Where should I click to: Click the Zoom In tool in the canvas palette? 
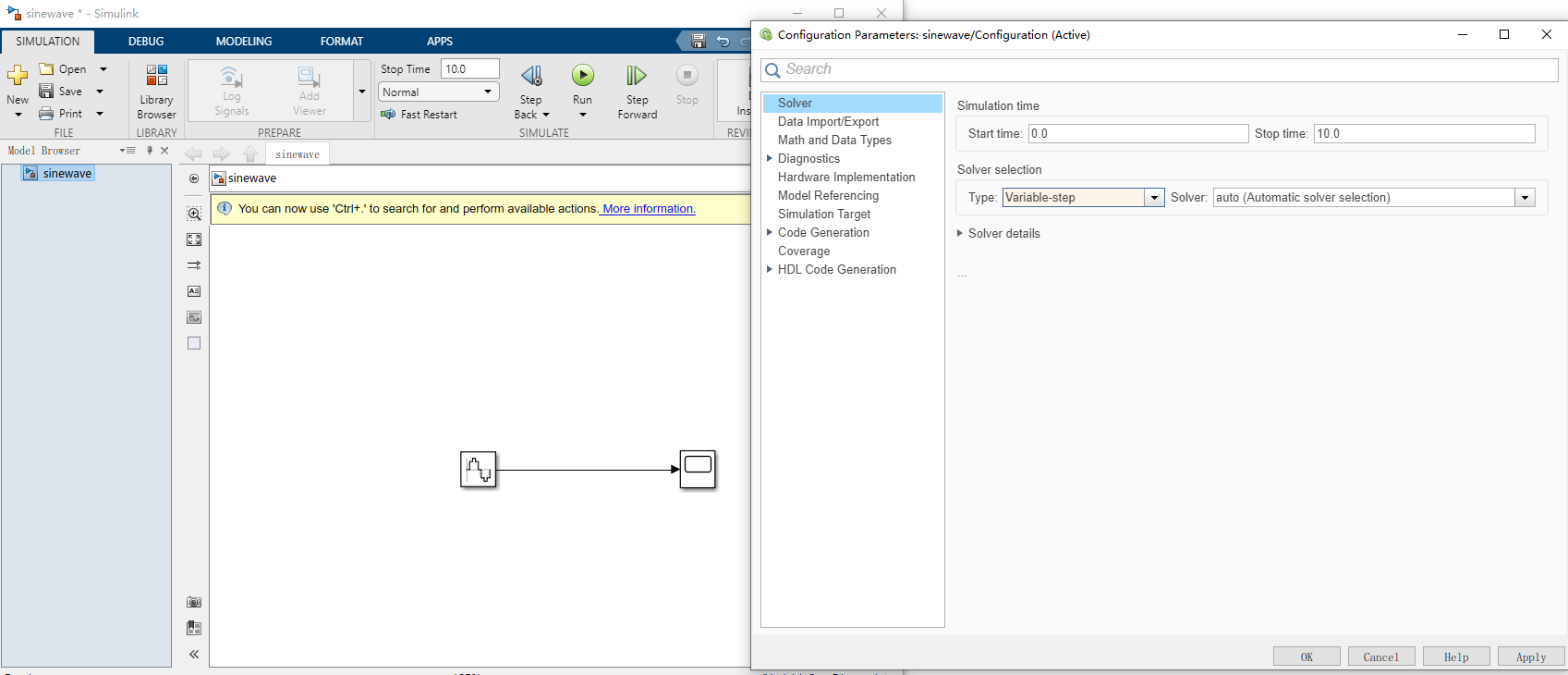194,214
